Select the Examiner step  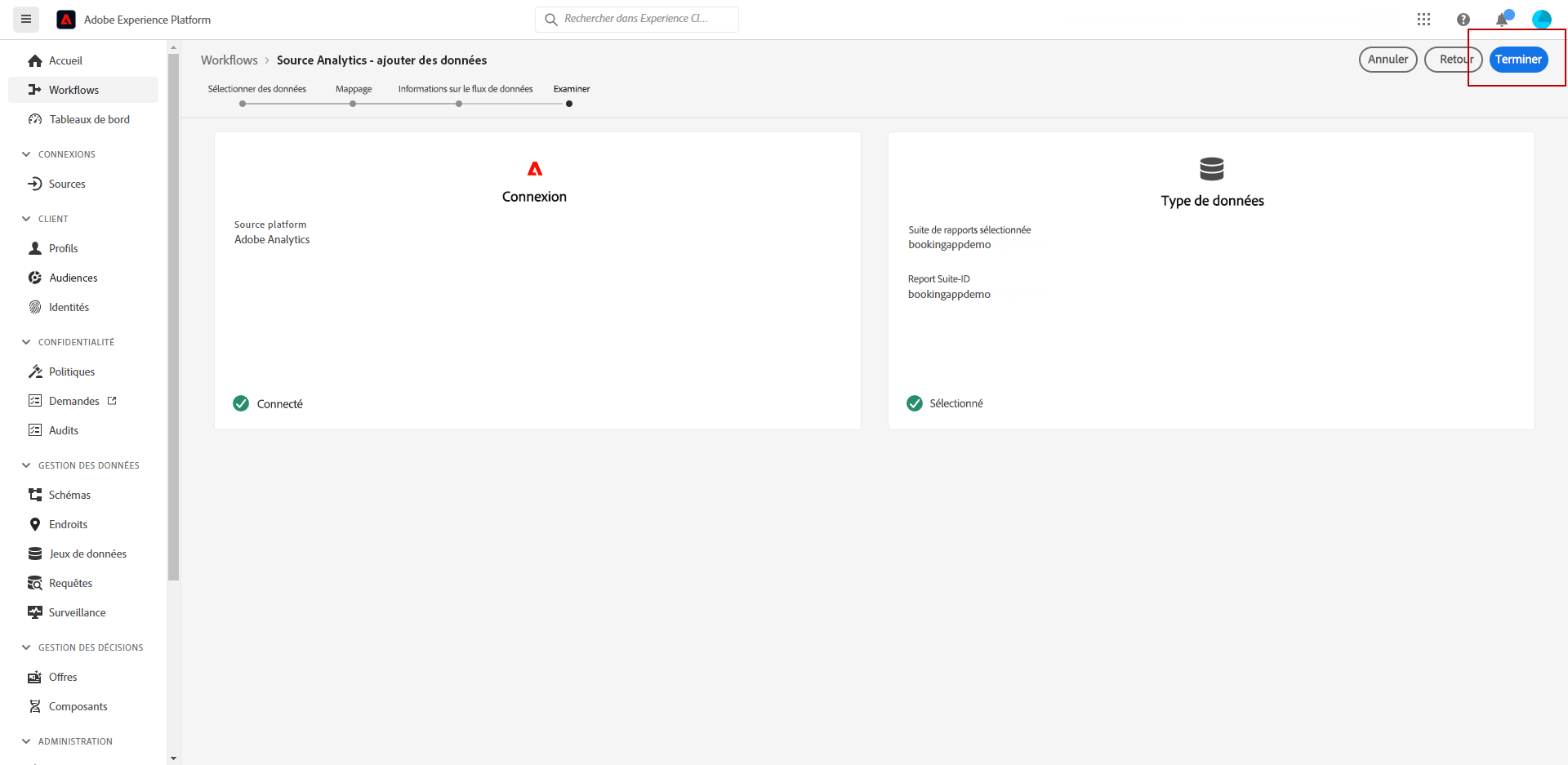pyautogui.click(x=572, y=89)
